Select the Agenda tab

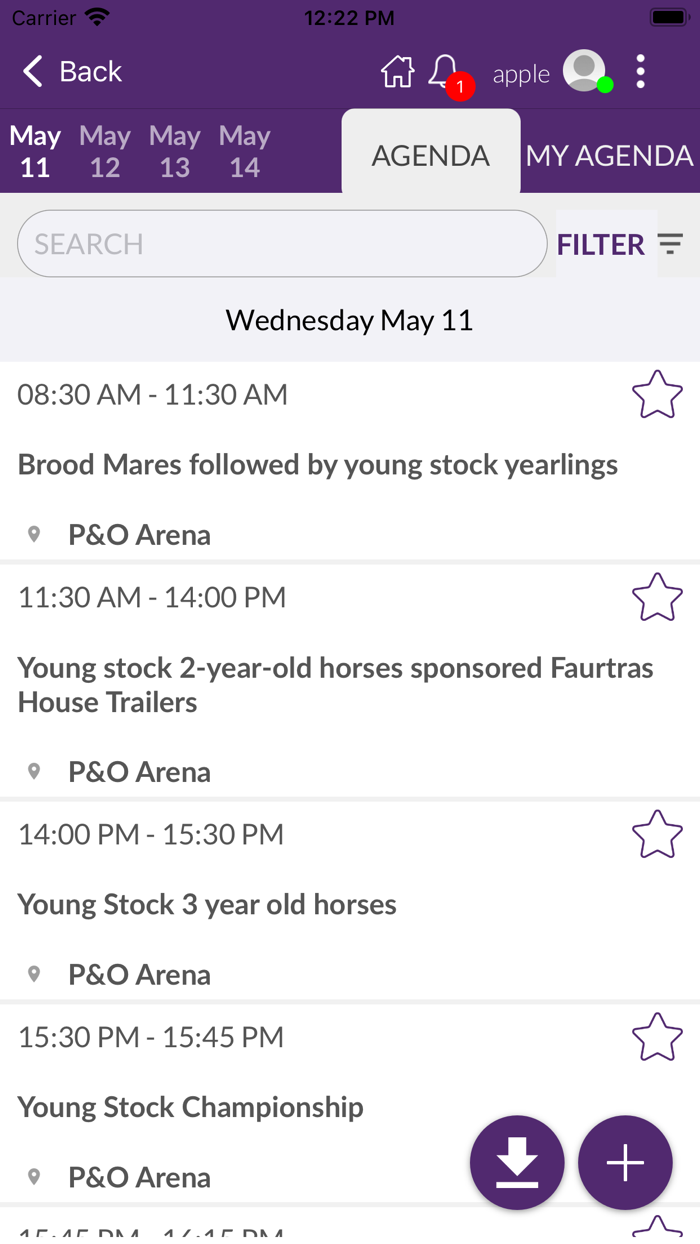(x=431, y=156)
